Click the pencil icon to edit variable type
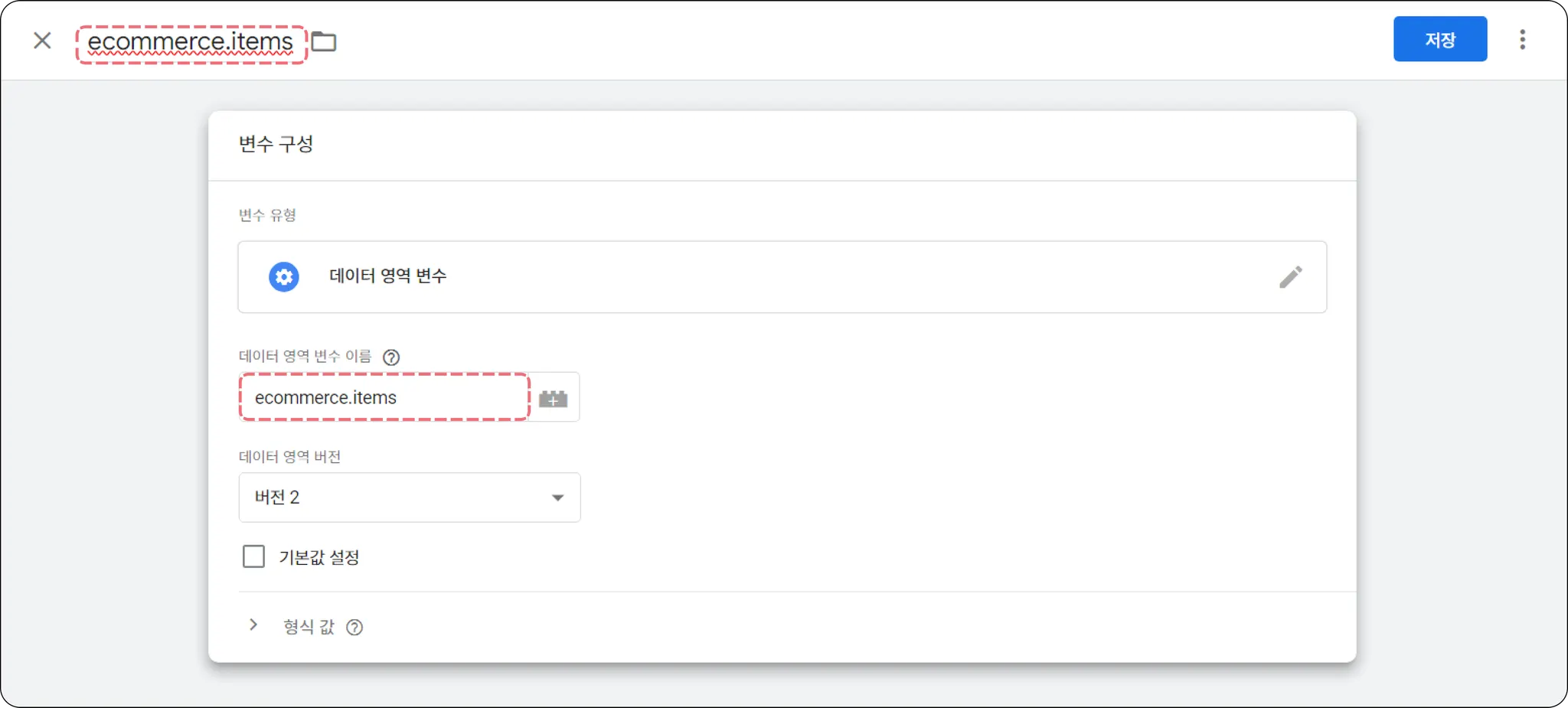This screenshot has width=1568, height=708. coord(1290,277)
